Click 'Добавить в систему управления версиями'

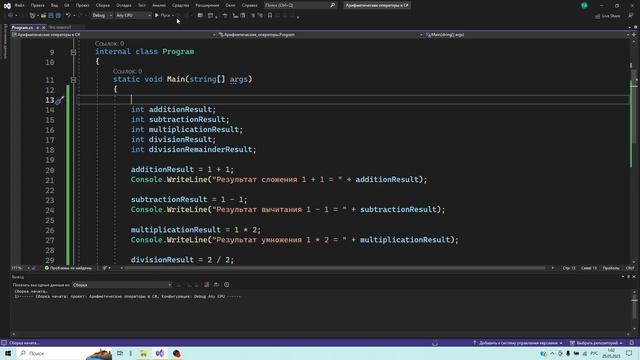518,343
